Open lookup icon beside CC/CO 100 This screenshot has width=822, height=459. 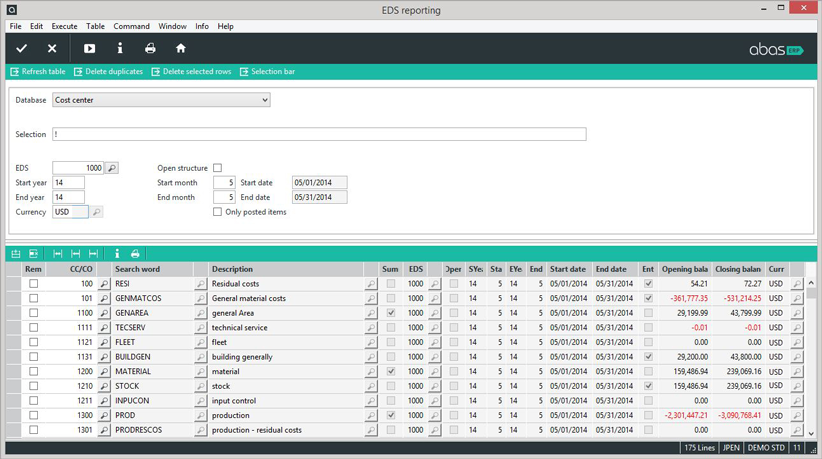104,284
